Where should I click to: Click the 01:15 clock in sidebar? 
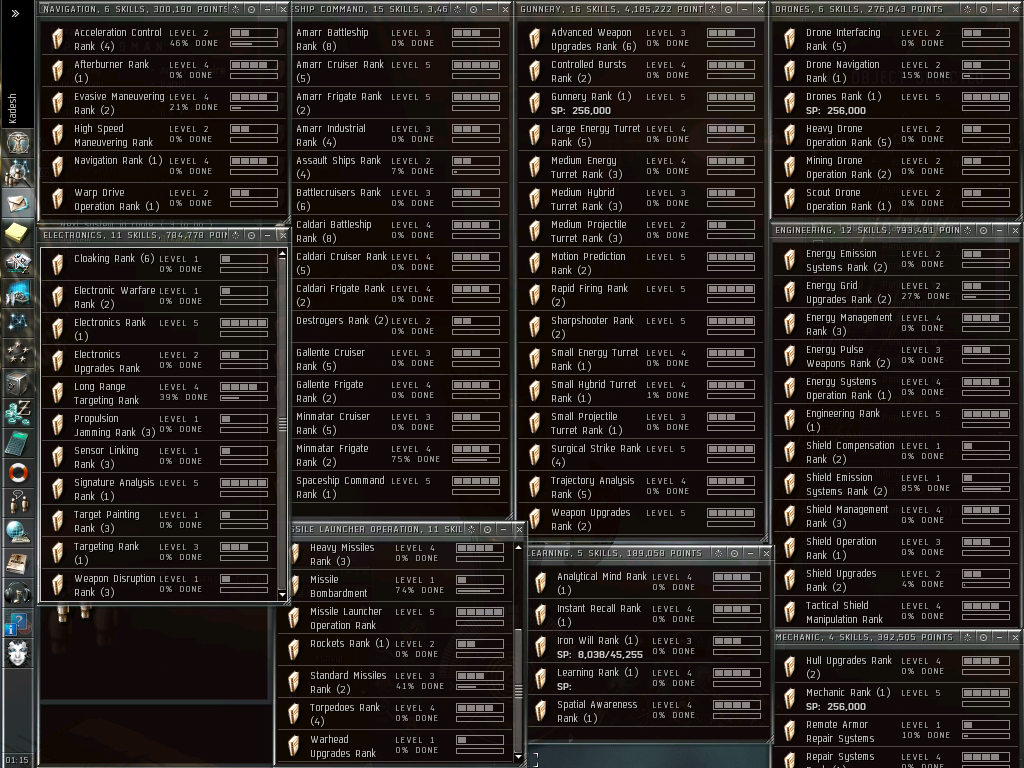point(17,760)
